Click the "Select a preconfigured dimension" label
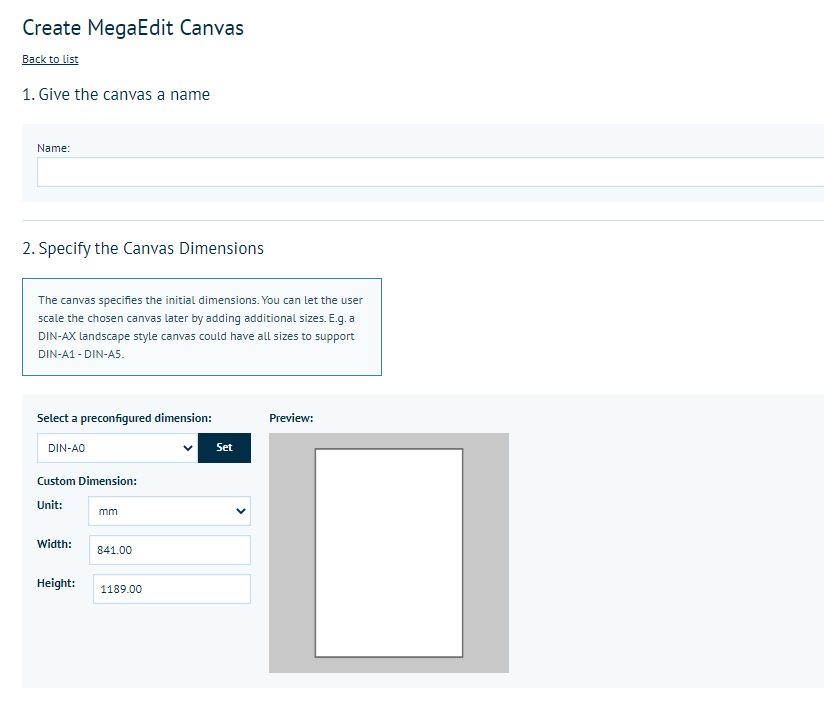Screen dimensions: 824x709 point(124,418)
